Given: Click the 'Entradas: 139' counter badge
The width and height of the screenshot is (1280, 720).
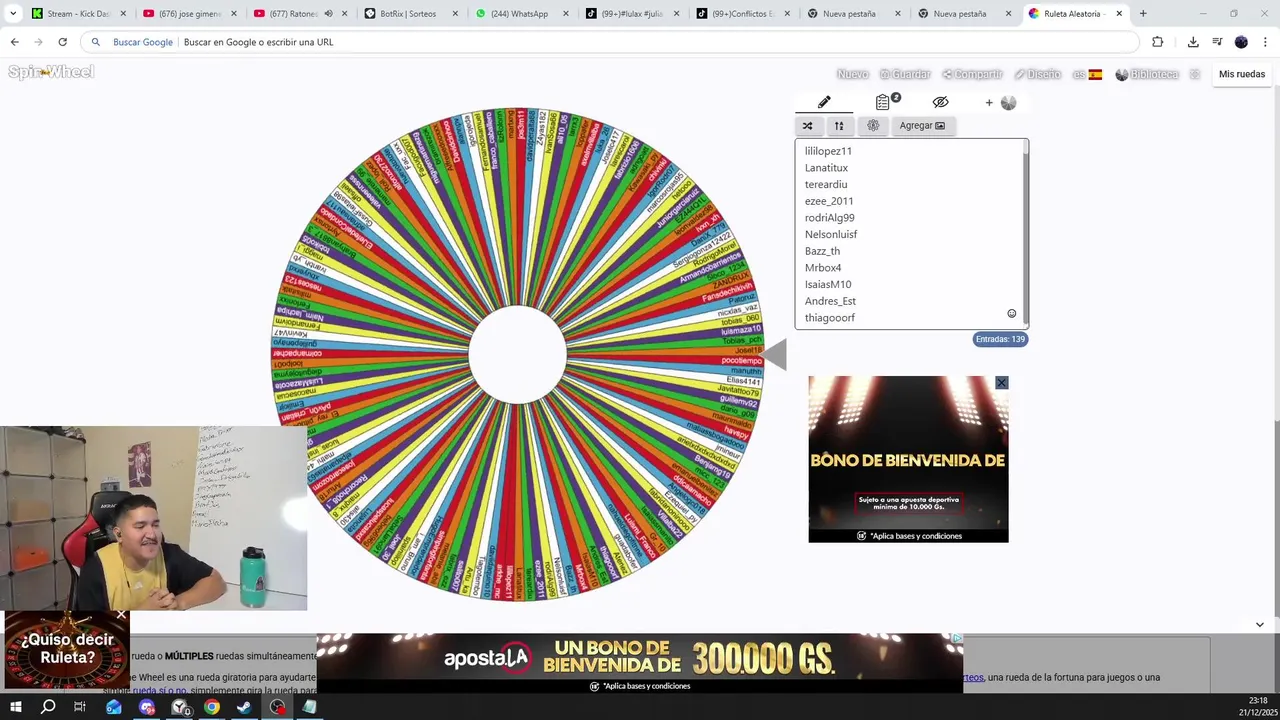Looking at the screenshot, I should [1000, 339].
